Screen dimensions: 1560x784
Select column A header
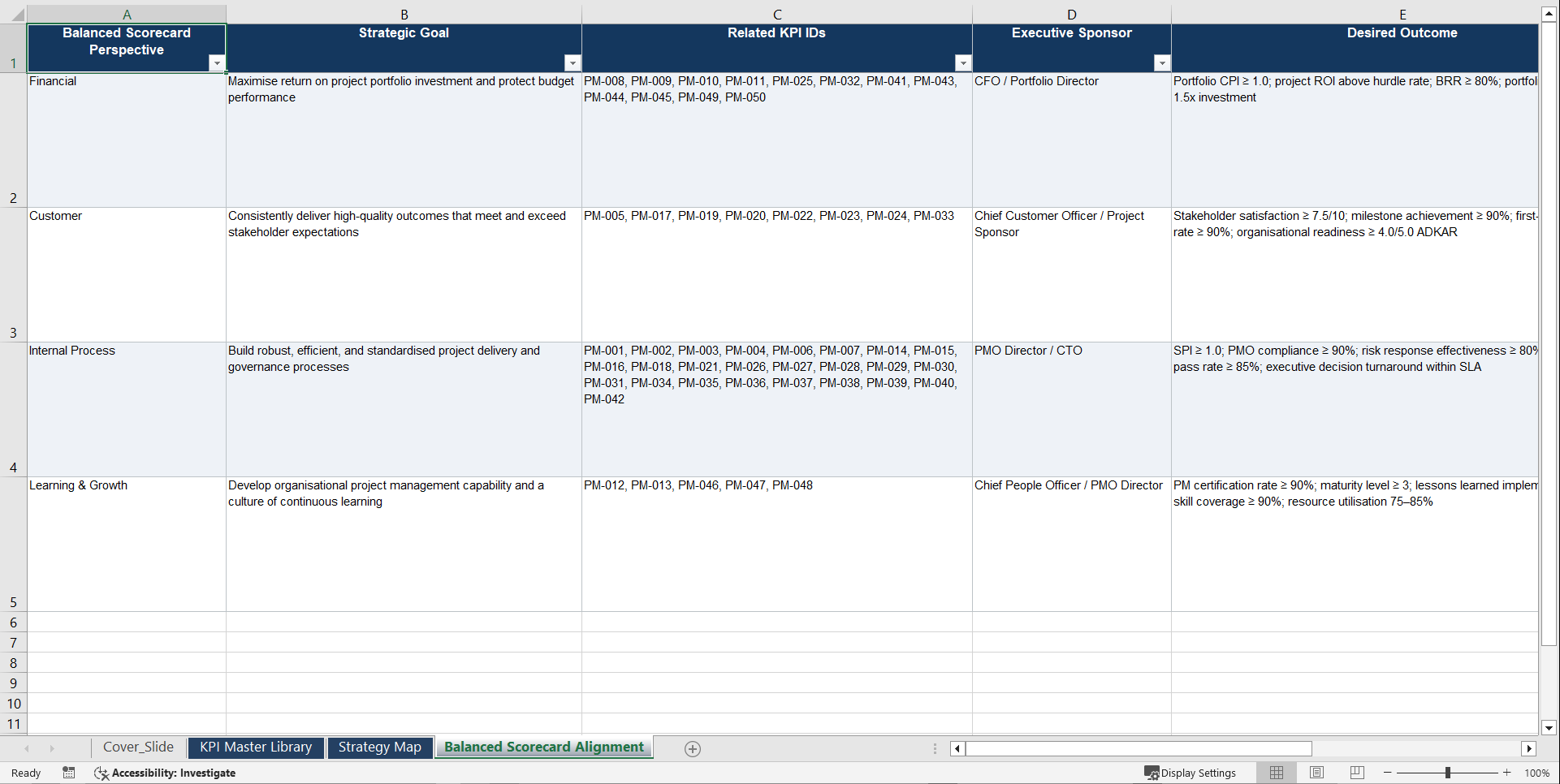point(127,15)
